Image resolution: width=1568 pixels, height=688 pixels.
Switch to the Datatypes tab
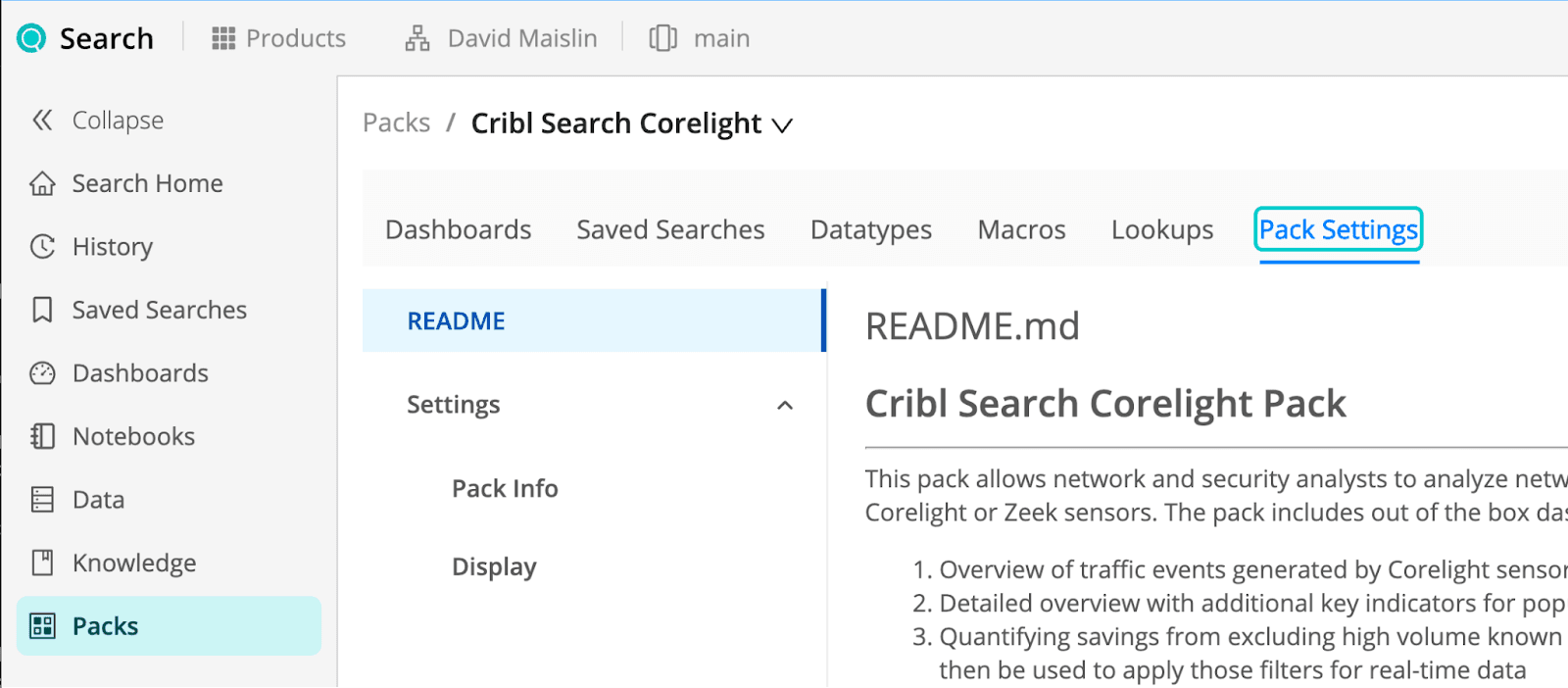[x=870, y=230]
